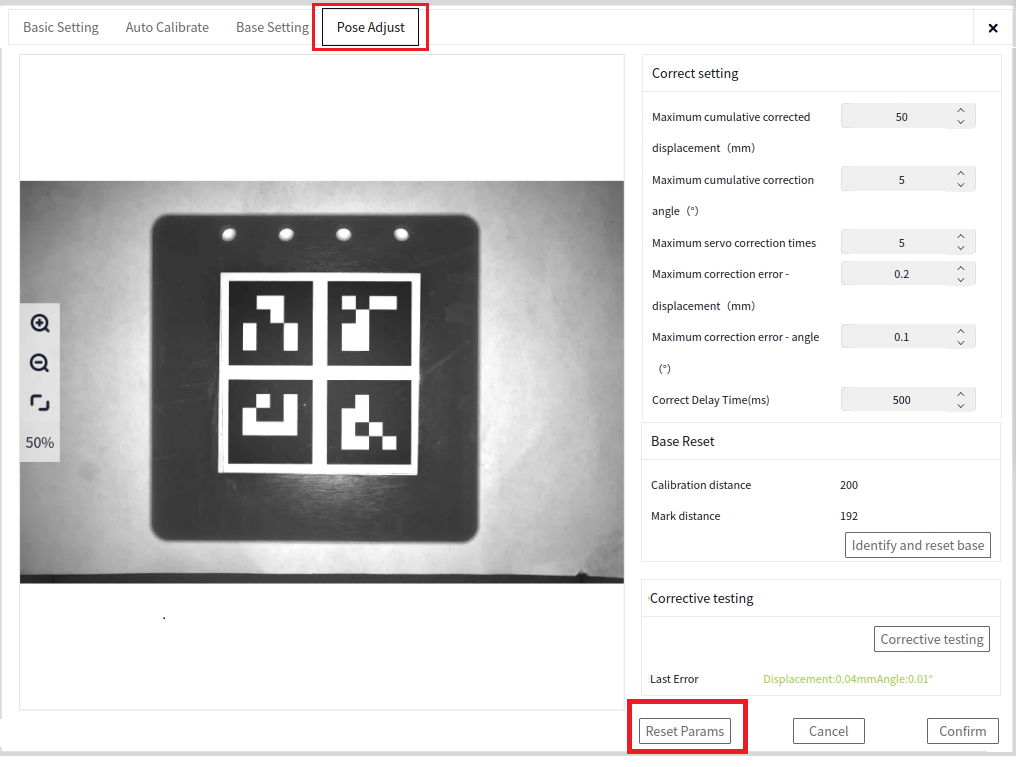Click the Last Error displacement result text

click(847, 679)
